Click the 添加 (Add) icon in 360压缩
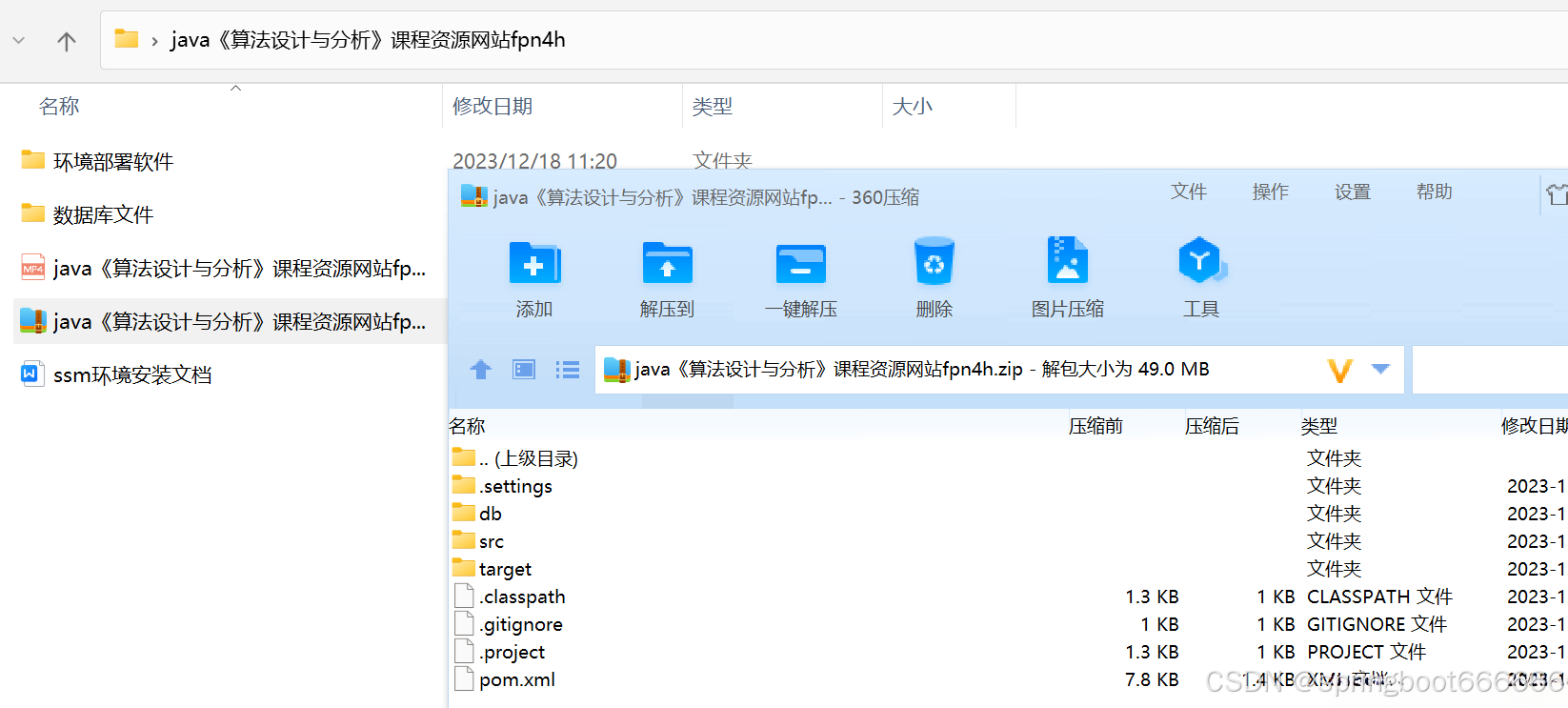The image size is (1568, 708). (533, 263)
